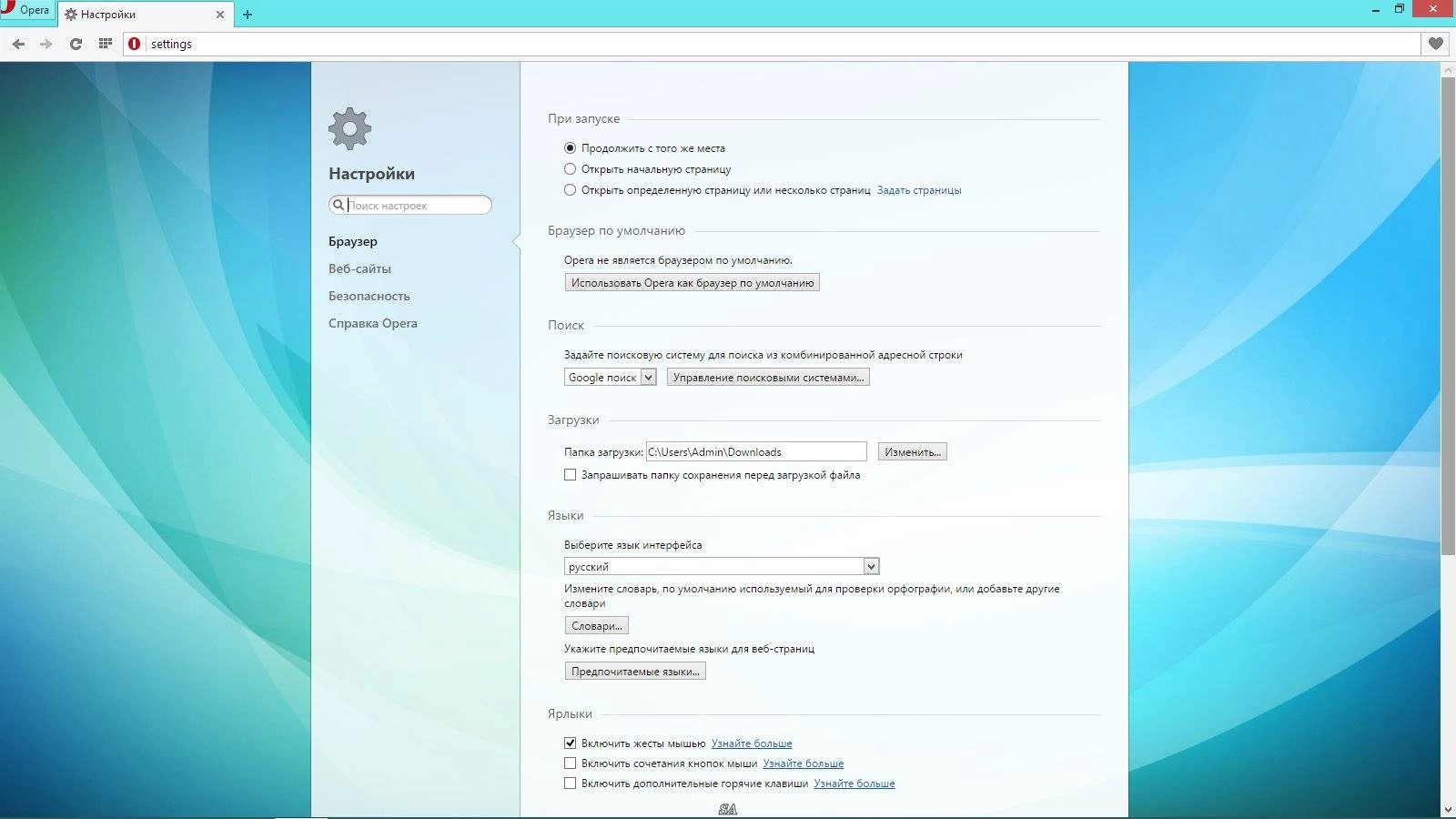Click the magnifier icon in settings search
The image size is (1456, 819).
339,206
